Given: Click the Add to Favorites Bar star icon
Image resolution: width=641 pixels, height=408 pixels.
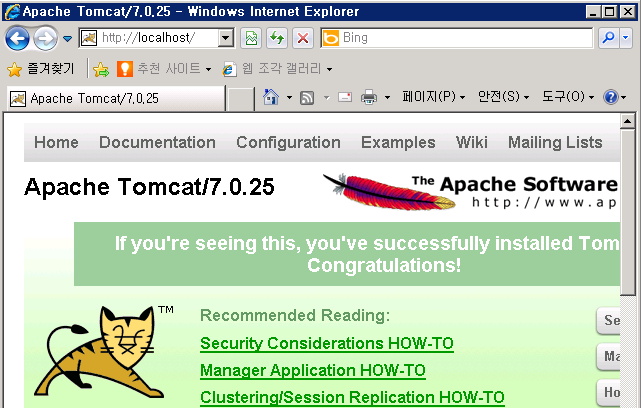Looking at the screenshot, I should click(101, 69).
